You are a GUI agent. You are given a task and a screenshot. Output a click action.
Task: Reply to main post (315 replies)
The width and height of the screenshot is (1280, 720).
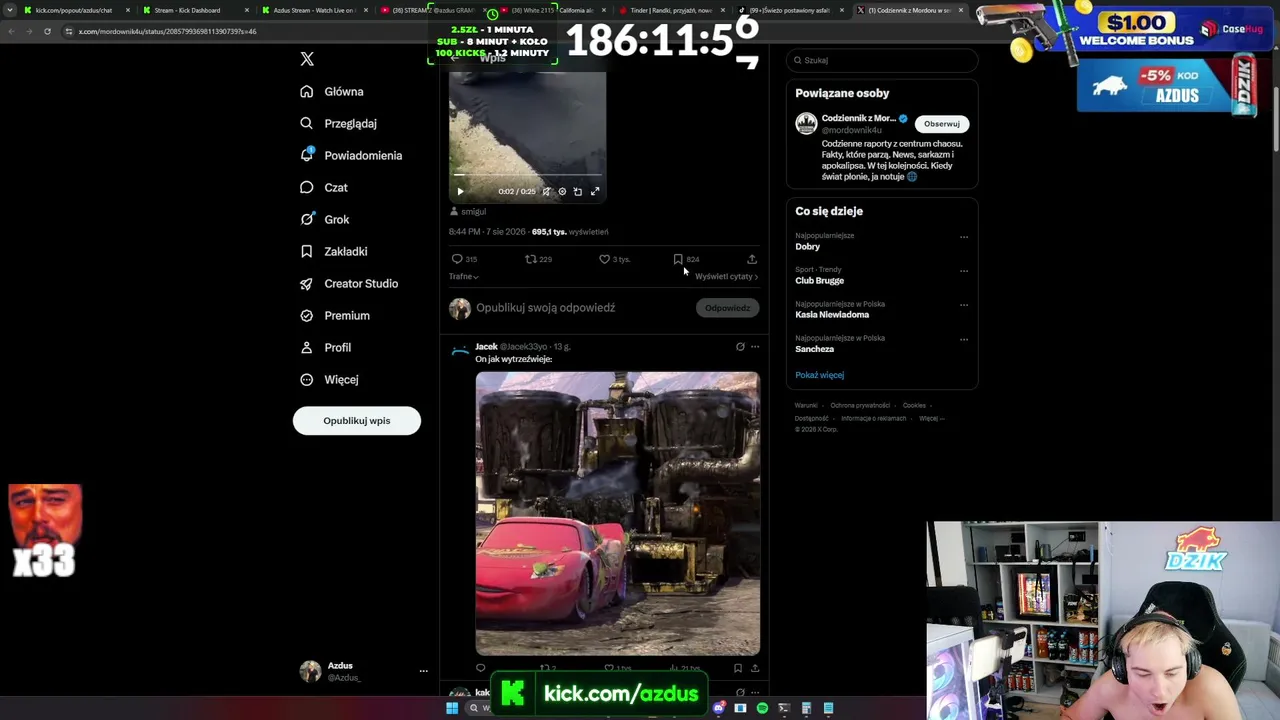pyautogui.click(x=464, y=259)
